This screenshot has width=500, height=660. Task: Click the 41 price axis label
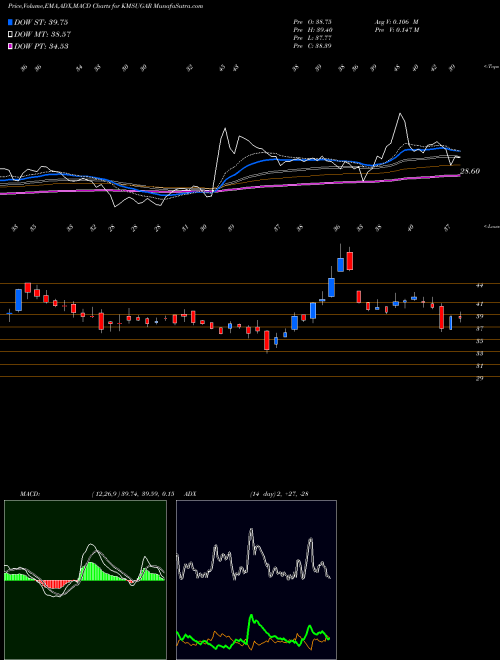coord(479,304)
